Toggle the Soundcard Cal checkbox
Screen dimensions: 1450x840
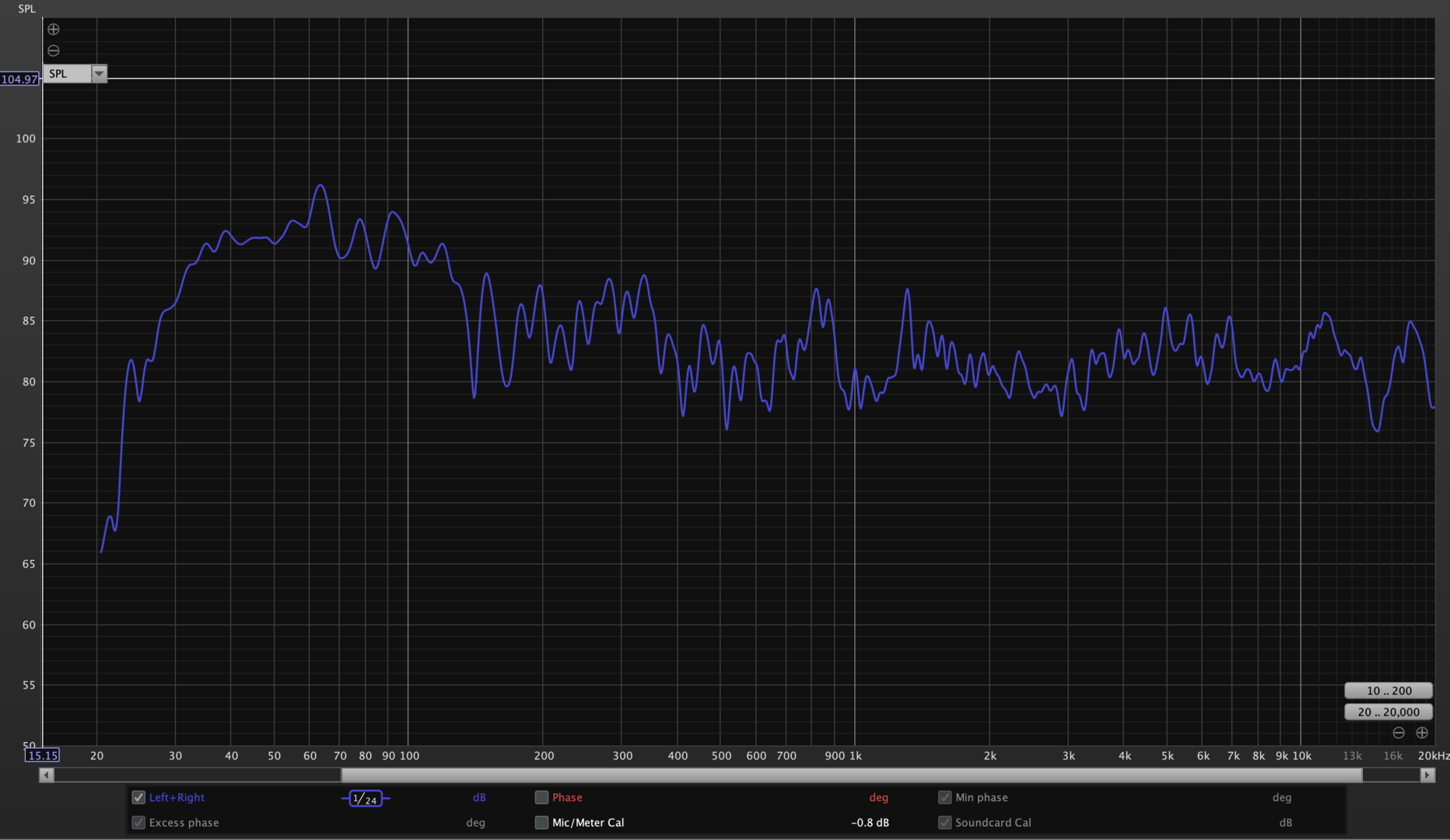pyautogui.click(x=944, y=822)
